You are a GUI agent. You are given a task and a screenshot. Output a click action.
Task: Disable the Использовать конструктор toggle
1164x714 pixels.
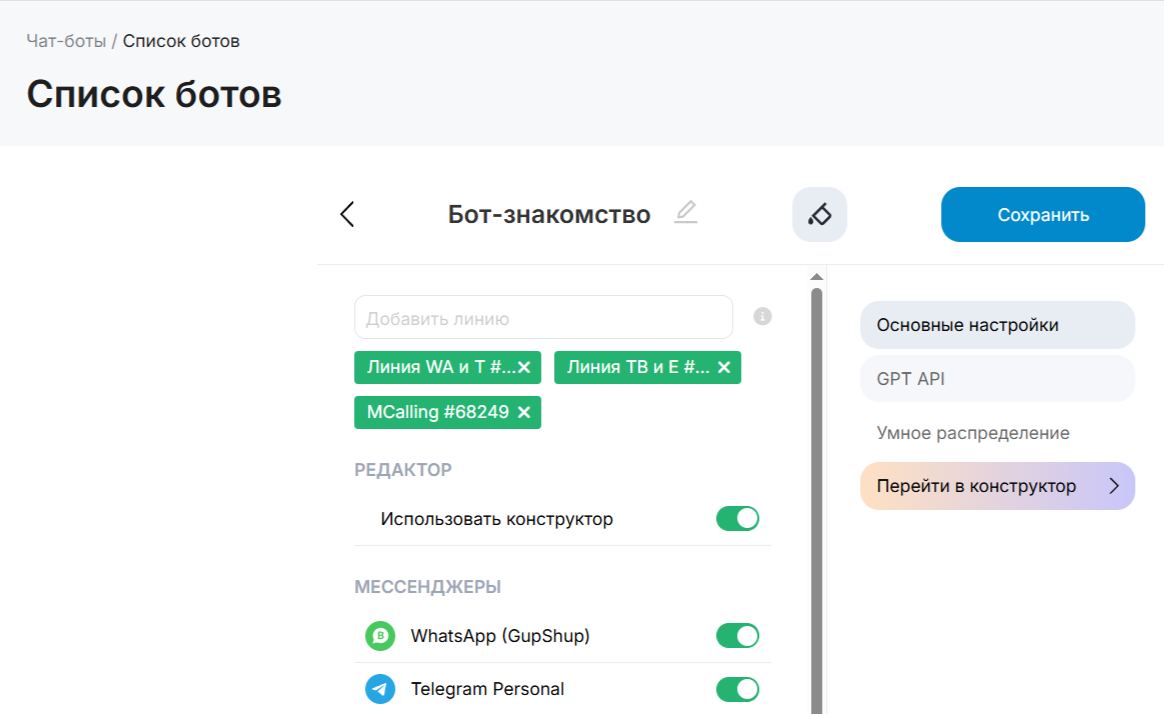(737, 519)
